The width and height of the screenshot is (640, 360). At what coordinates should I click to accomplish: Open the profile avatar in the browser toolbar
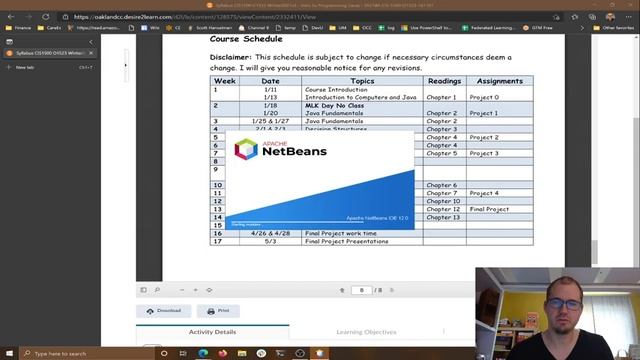611,17
